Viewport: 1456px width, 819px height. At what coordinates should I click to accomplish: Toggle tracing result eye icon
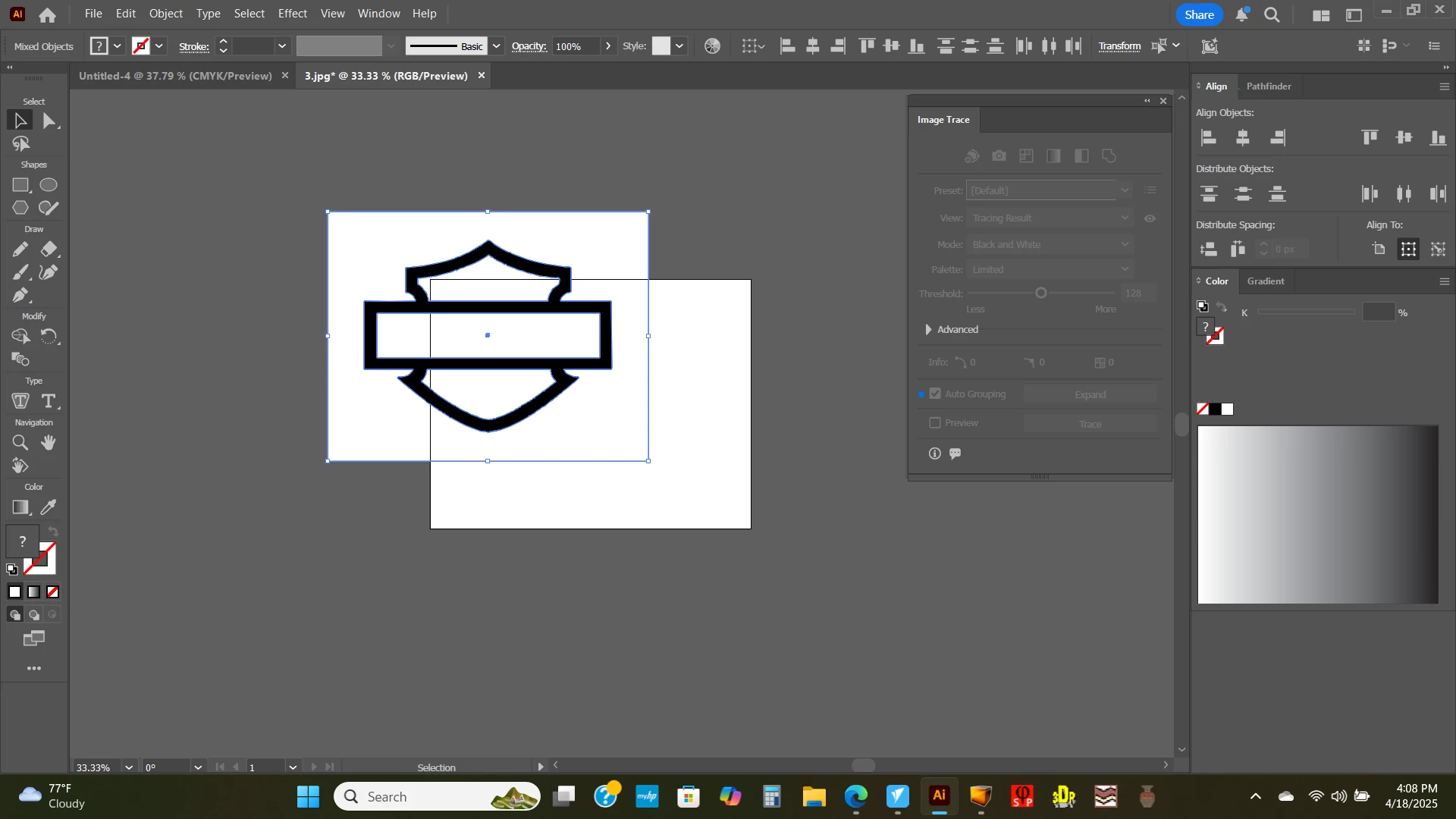pyautogui.click(x=1150, y=218)
